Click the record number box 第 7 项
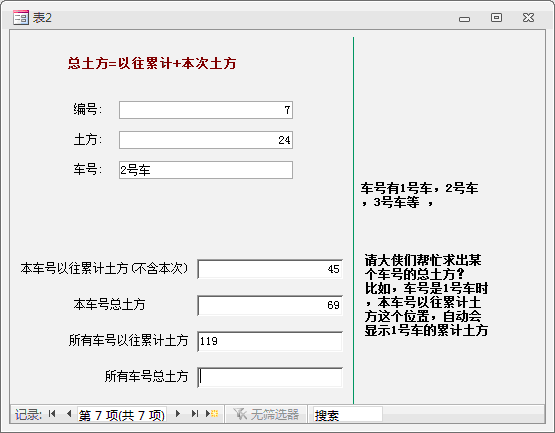 (122, 414)
